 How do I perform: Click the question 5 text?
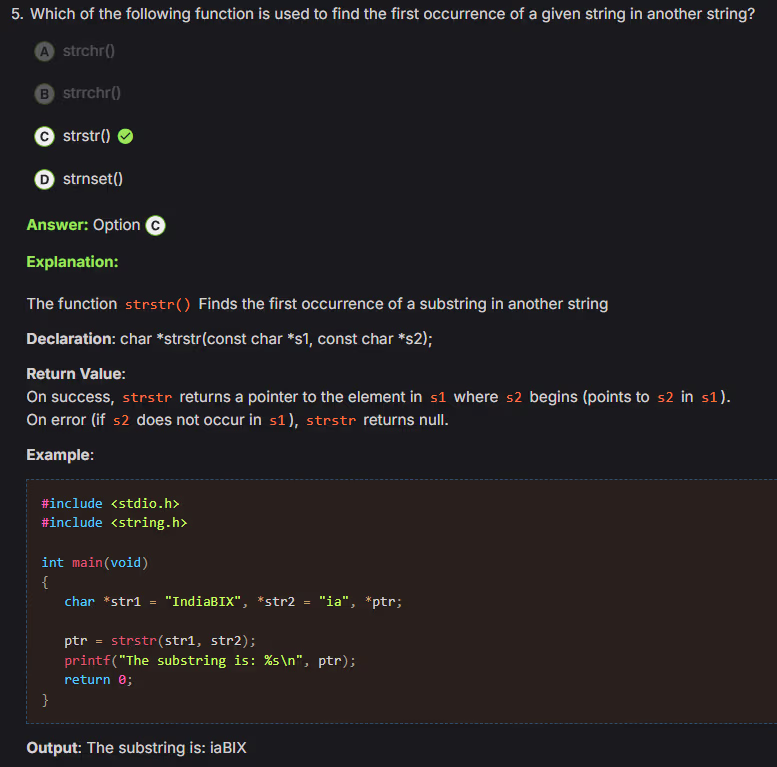point(388,15)
